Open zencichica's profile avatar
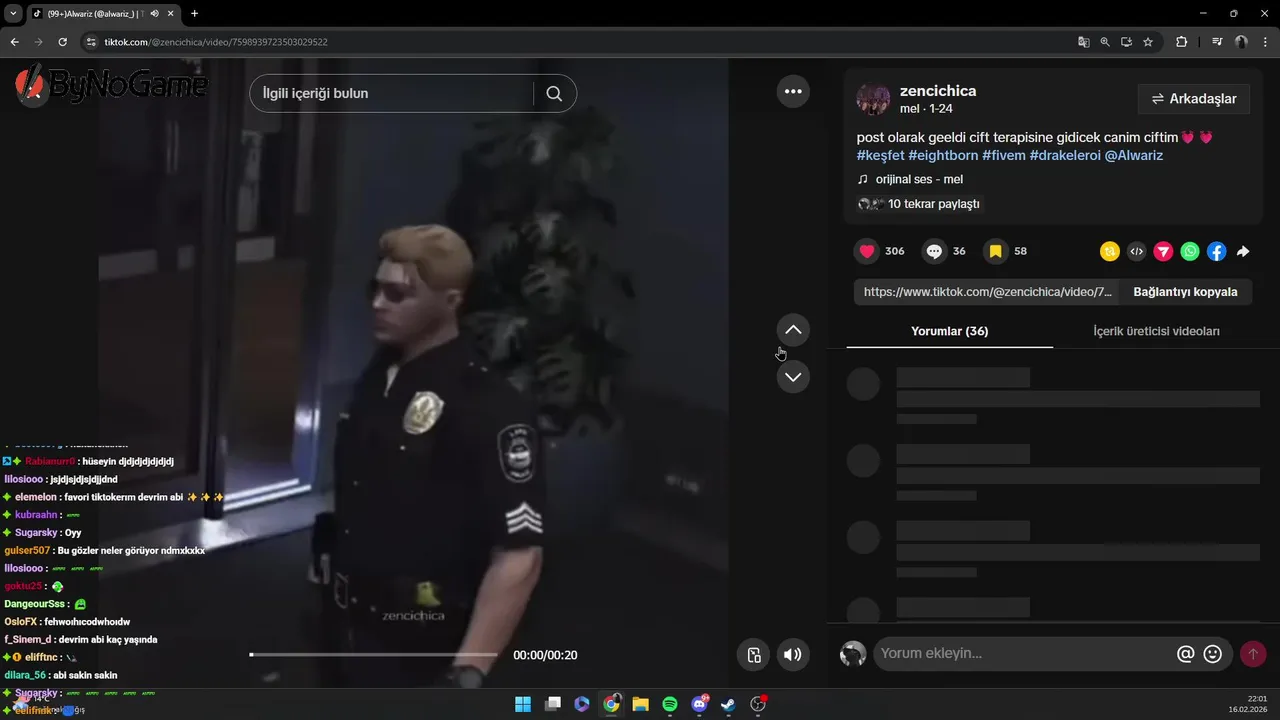 (873, 99)
